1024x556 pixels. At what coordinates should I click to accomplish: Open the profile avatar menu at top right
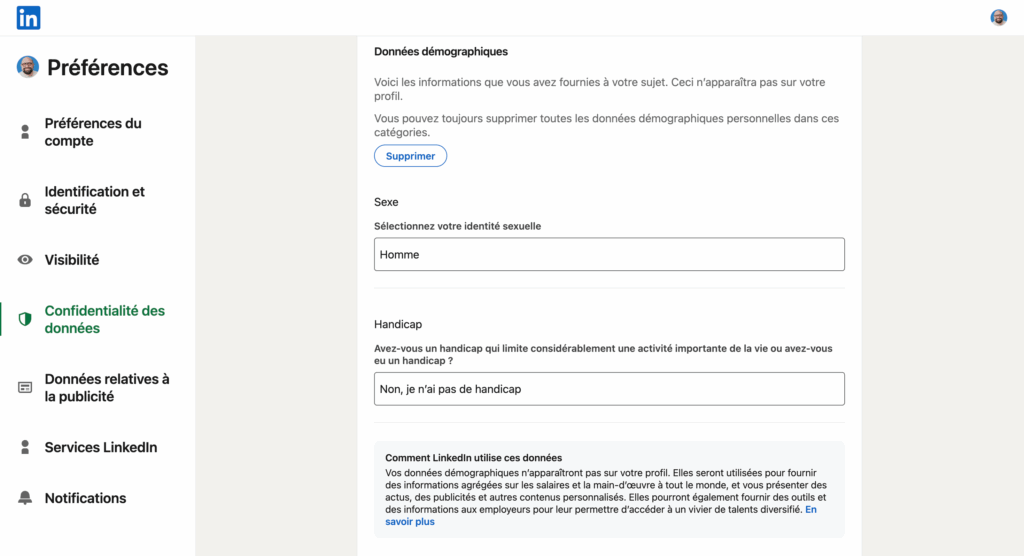(998, 17)
